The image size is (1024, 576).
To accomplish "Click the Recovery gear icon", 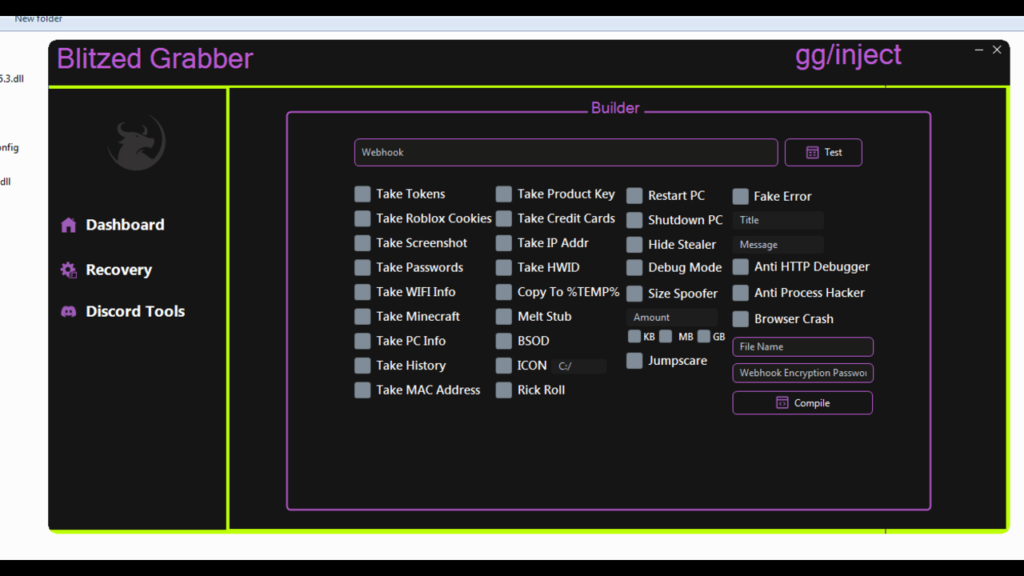I will (69, 270).
